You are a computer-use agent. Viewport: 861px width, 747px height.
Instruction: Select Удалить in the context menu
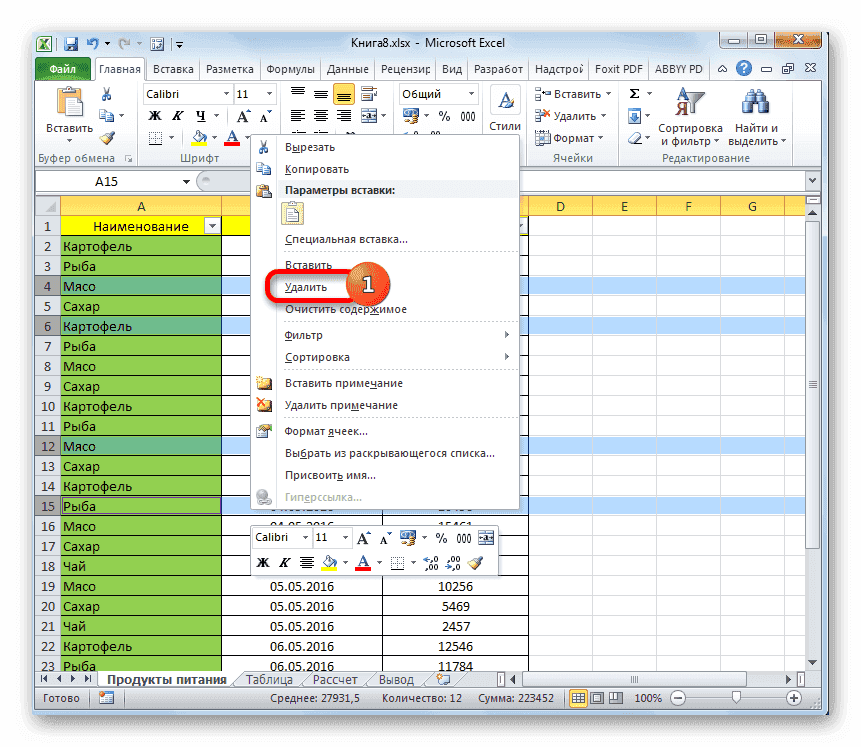coord(303,285)
